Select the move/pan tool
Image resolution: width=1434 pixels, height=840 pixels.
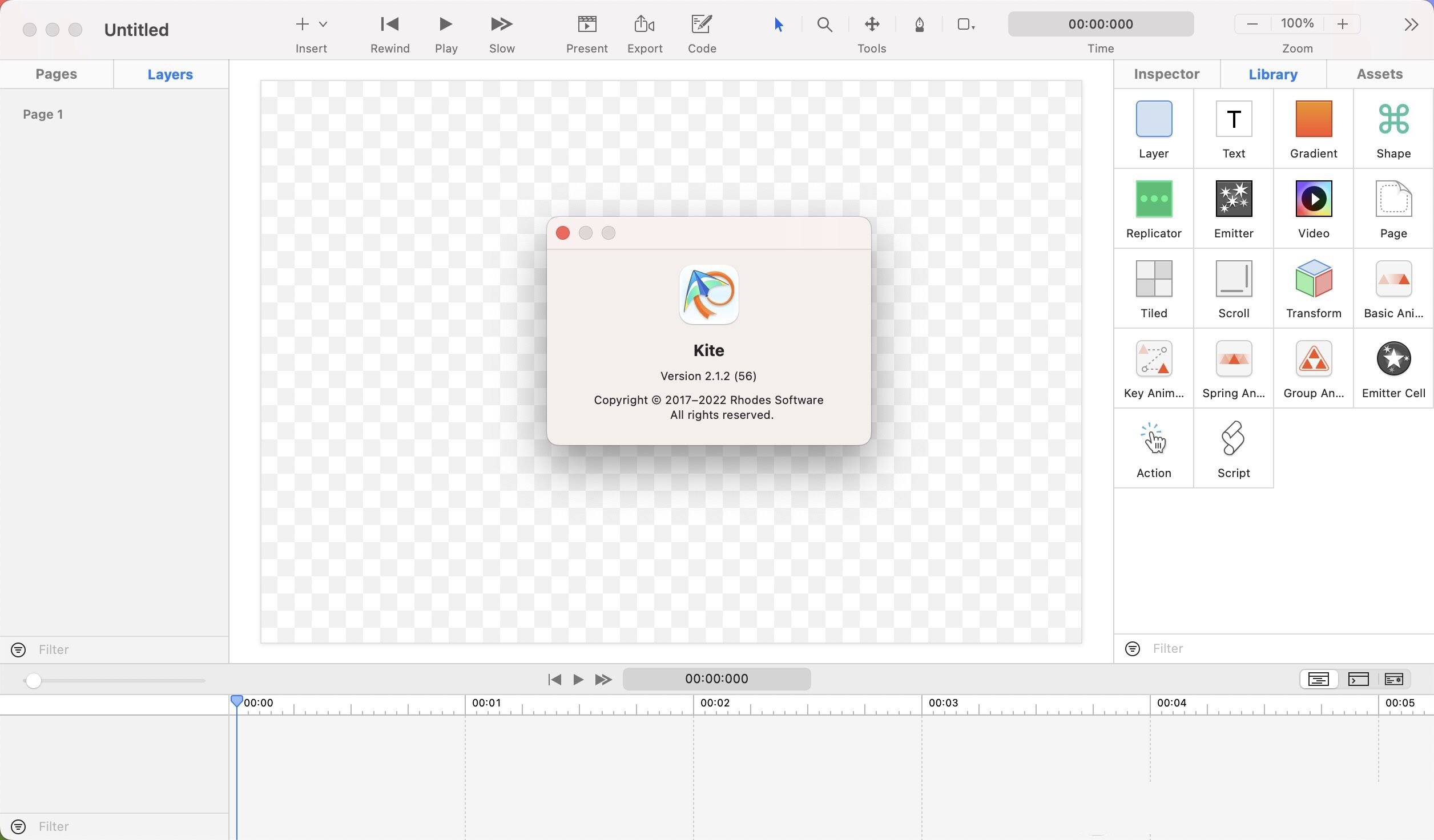872,24
